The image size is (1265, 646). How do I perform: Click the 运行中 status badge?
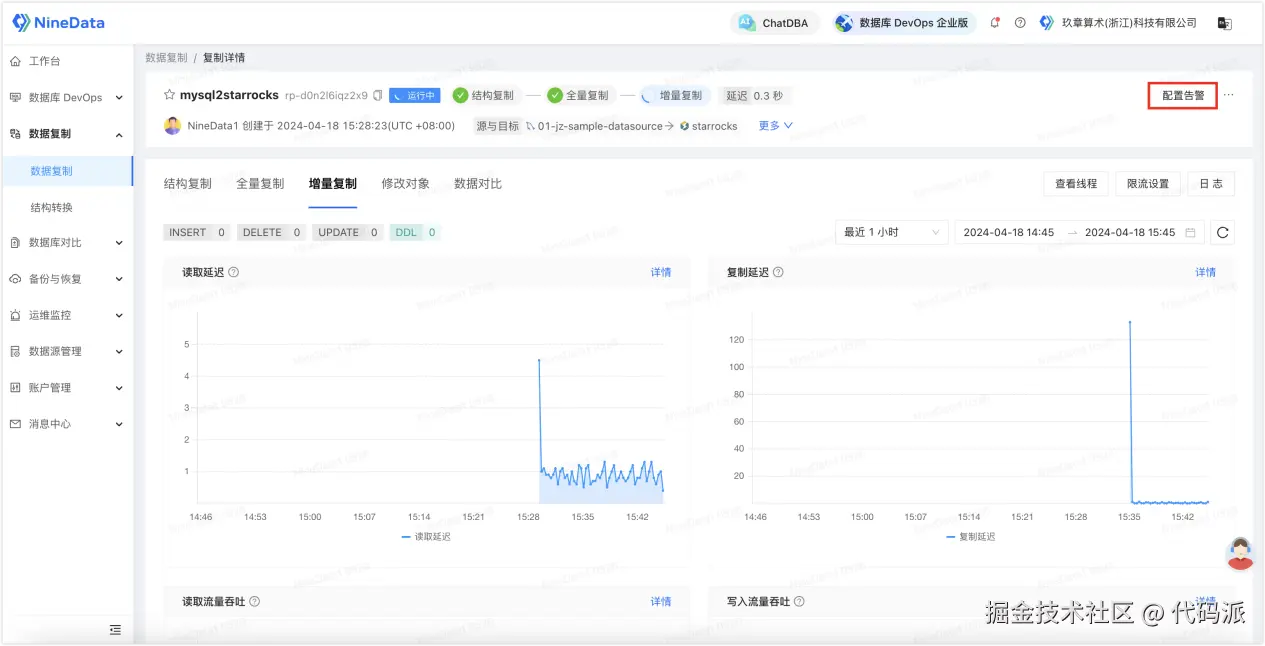click(x=414, y=96)
